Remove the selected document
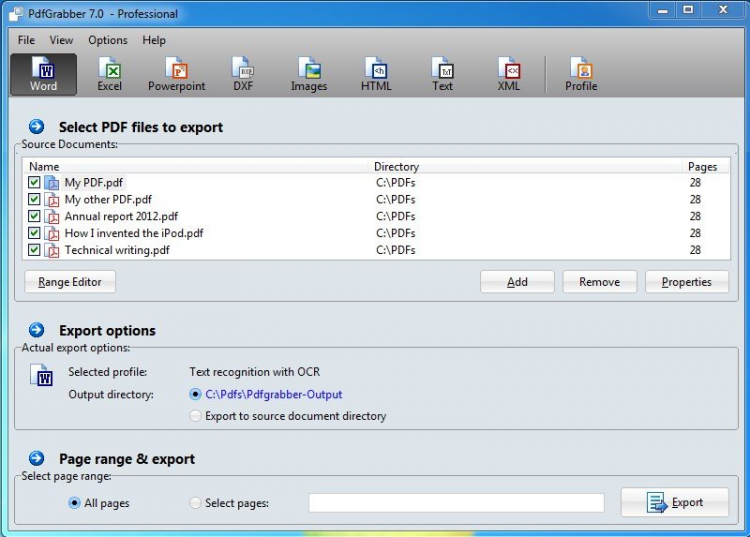 click(x=599, y=282)
